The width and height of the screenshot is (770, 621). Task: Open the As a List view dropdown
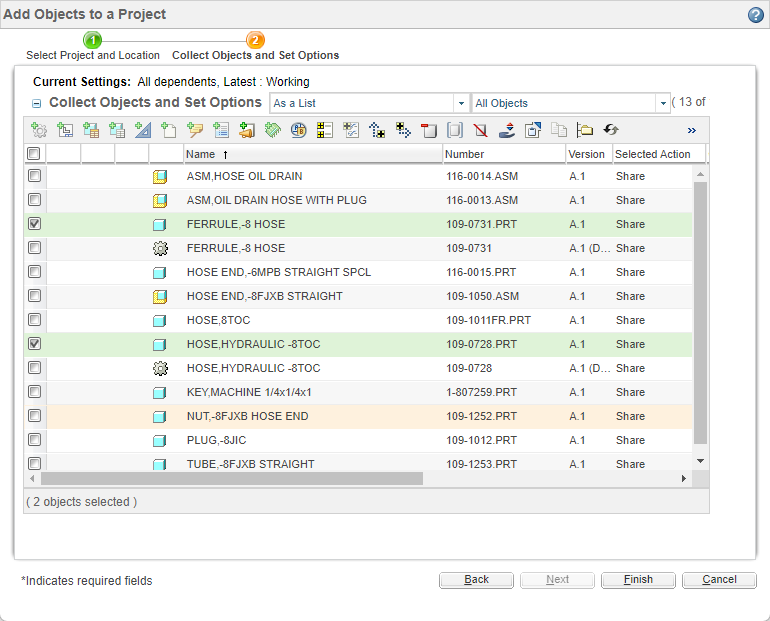[461, 103]
